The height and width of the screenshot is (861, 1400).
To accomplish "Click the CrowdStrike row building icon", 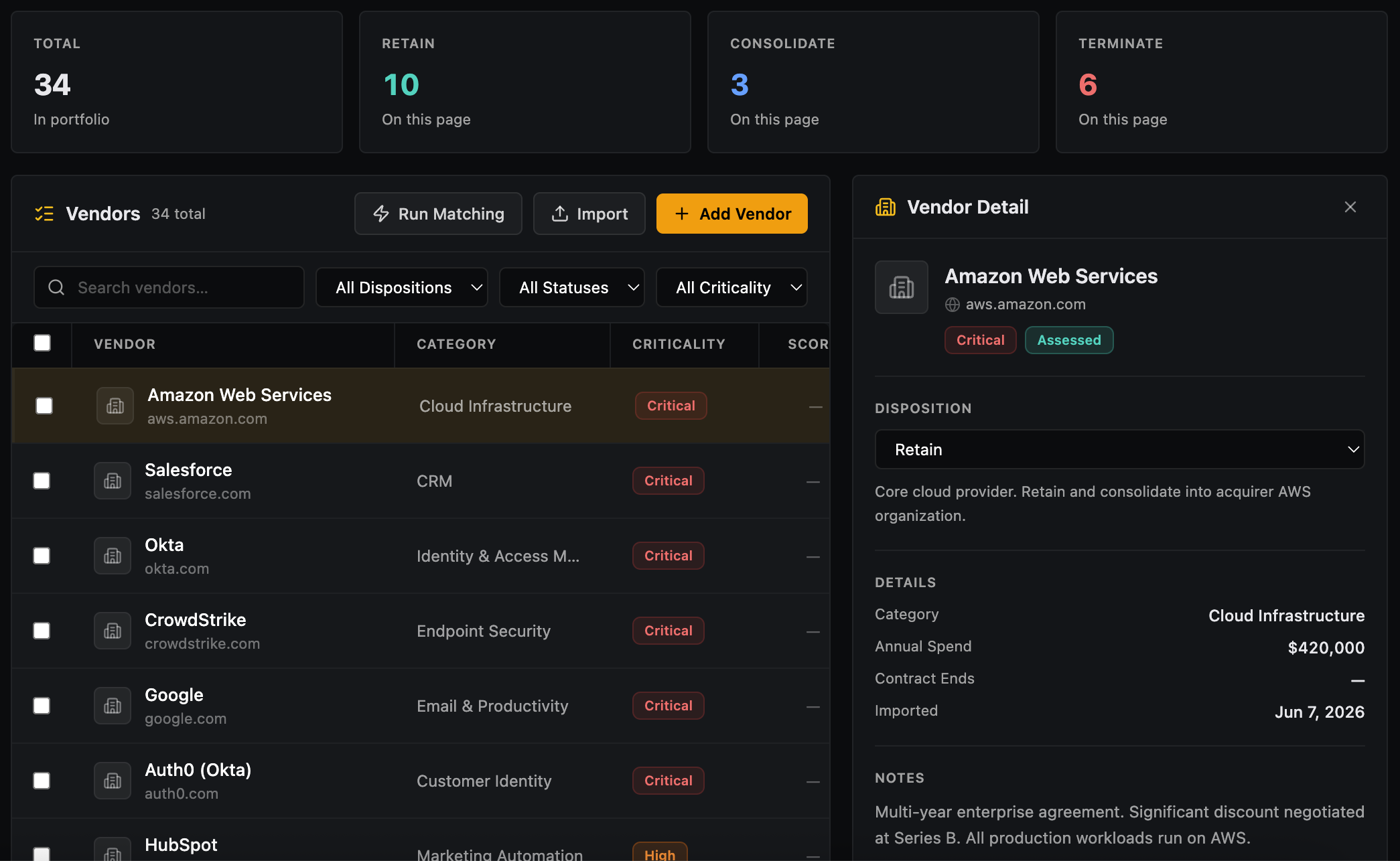I will (113, 631).
